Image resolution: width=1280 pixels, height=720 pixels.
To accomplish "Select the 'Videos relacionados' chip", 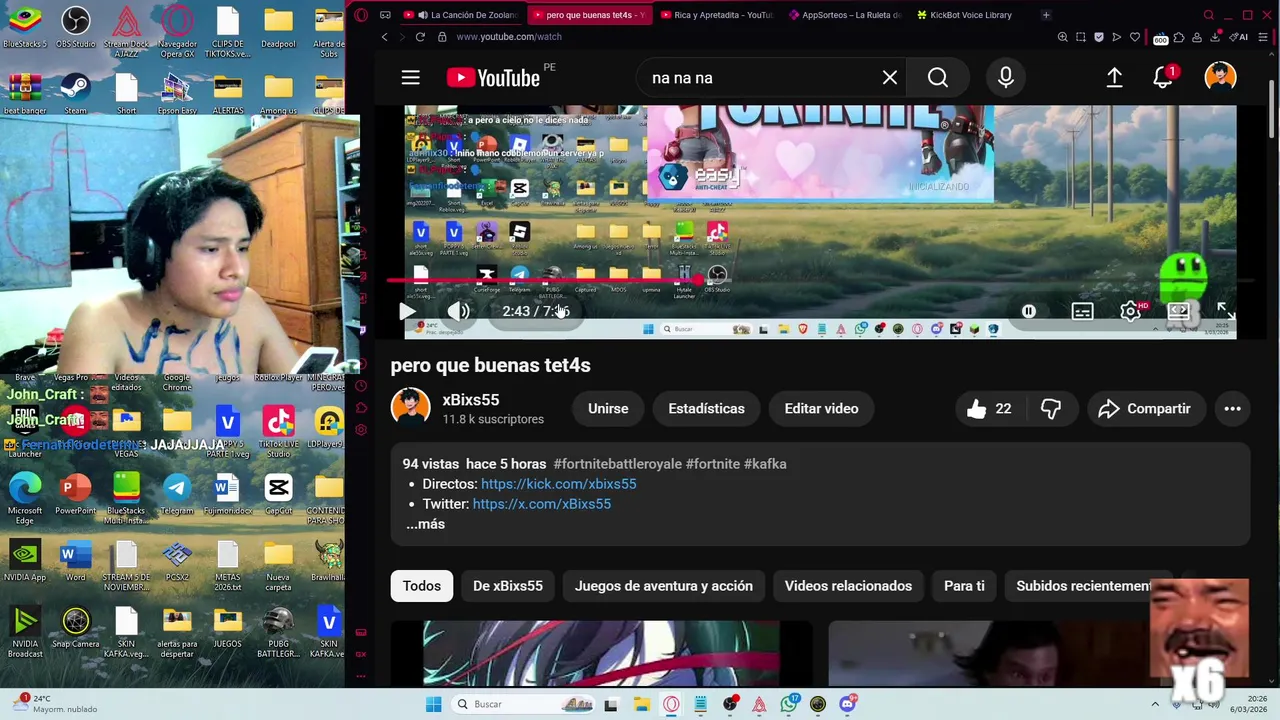I will coord(848,586).
